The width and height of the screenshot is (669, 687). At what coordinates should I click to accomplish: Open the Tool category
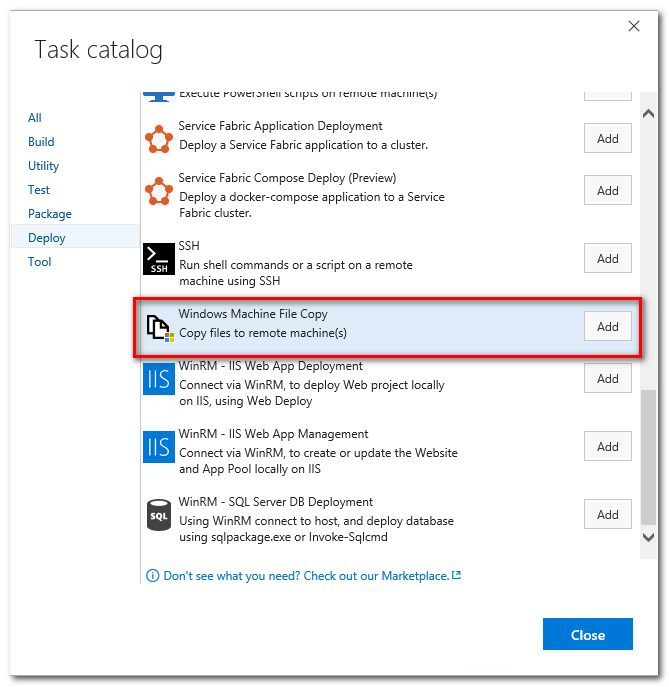click(39, 262)
